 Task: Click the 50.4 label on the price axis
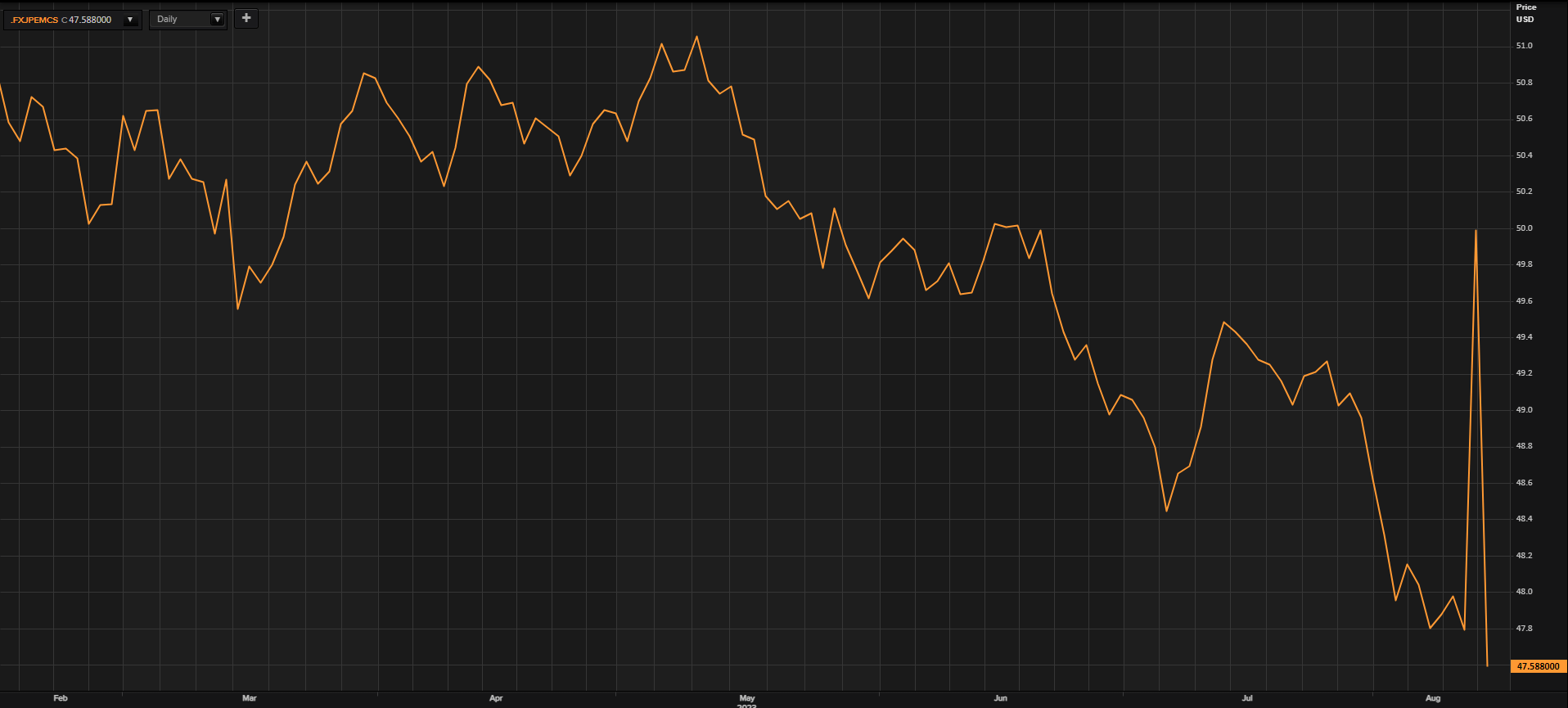[x=1524, y=156]
